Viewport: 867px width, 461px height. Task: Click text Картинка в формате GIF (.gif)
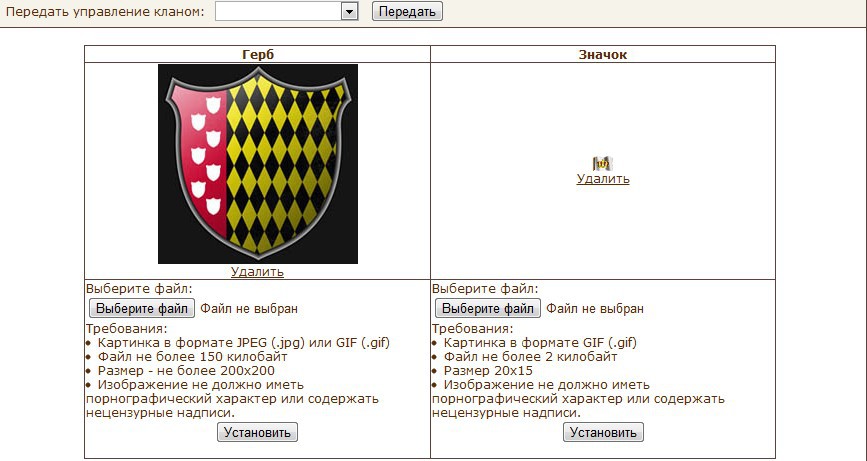tap(540, 343)
